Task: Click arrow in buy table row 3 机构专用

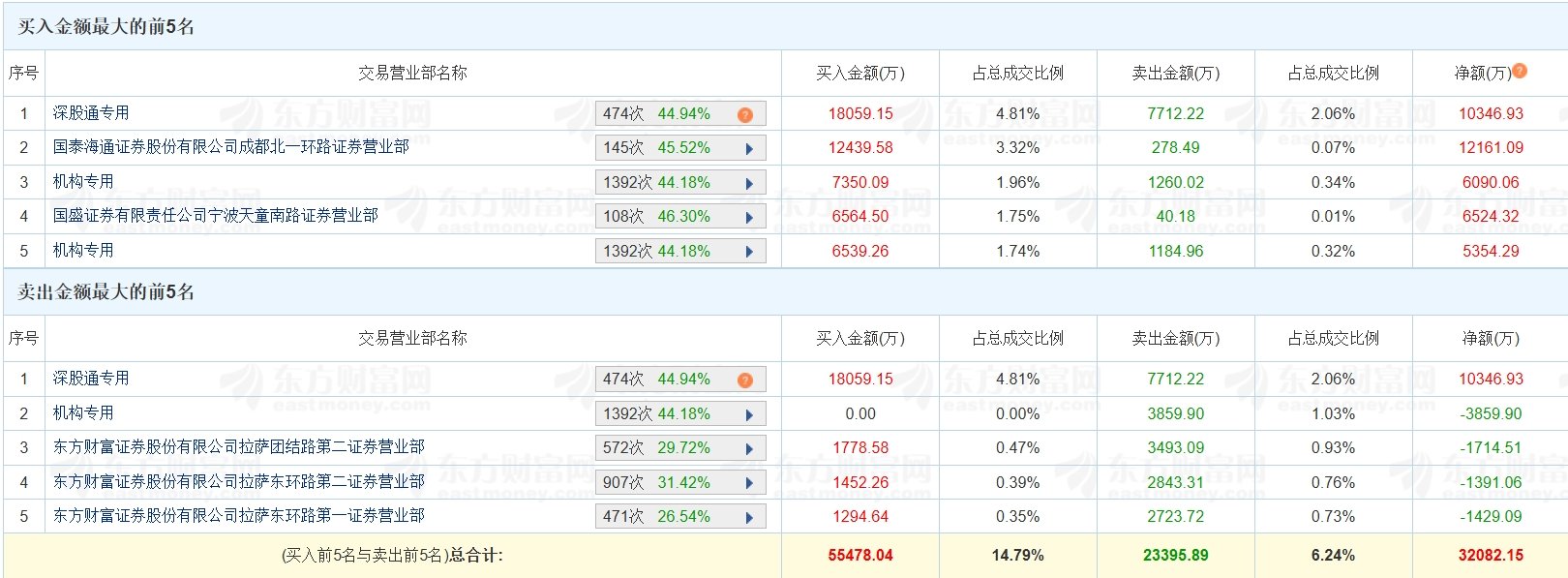Action: (749, 183)
